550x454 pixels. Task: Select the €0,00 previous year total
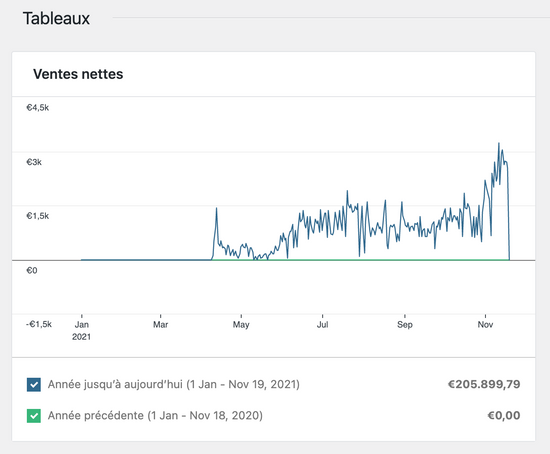504,415
